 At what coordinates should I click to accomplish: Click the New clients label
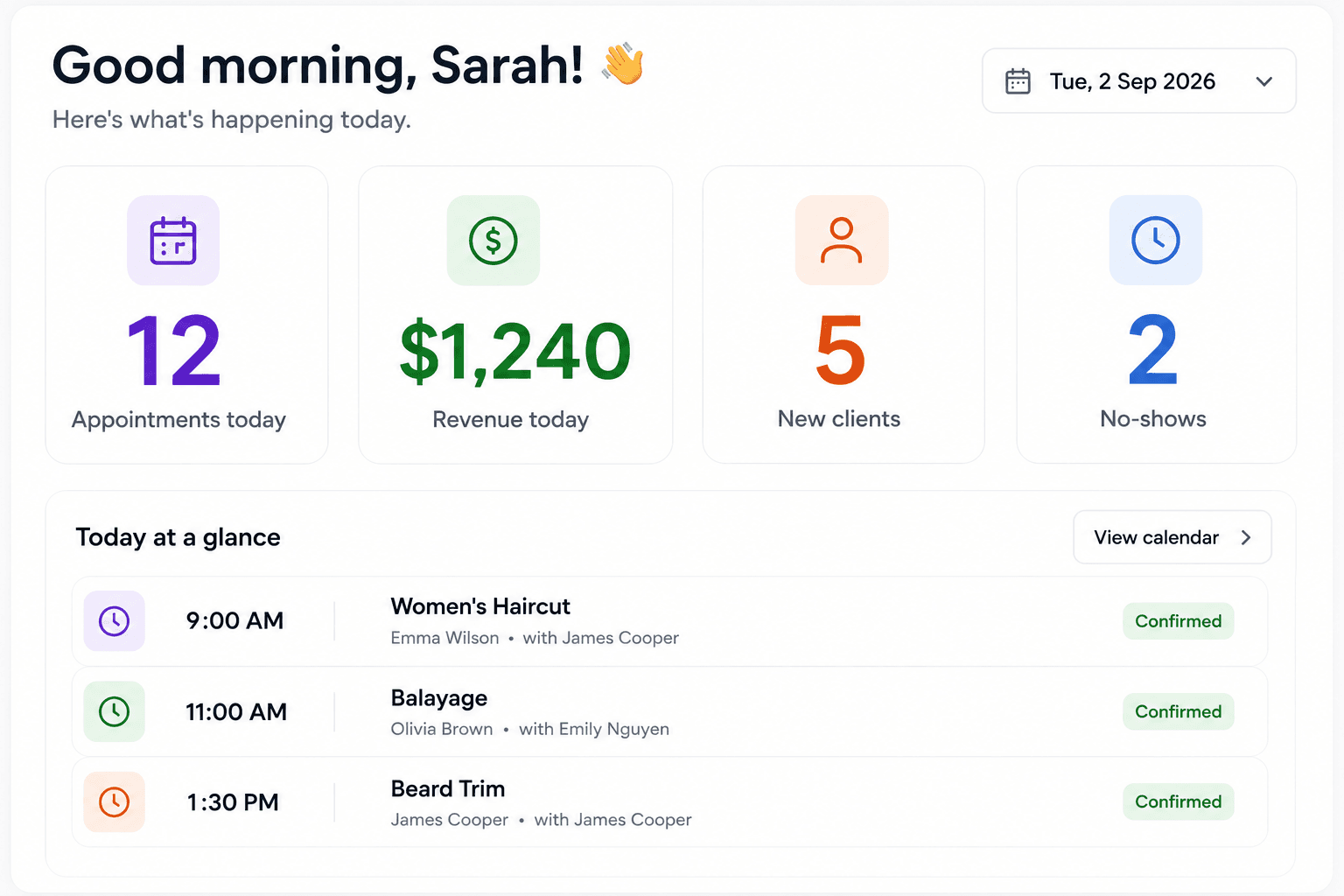click(839, 419)
